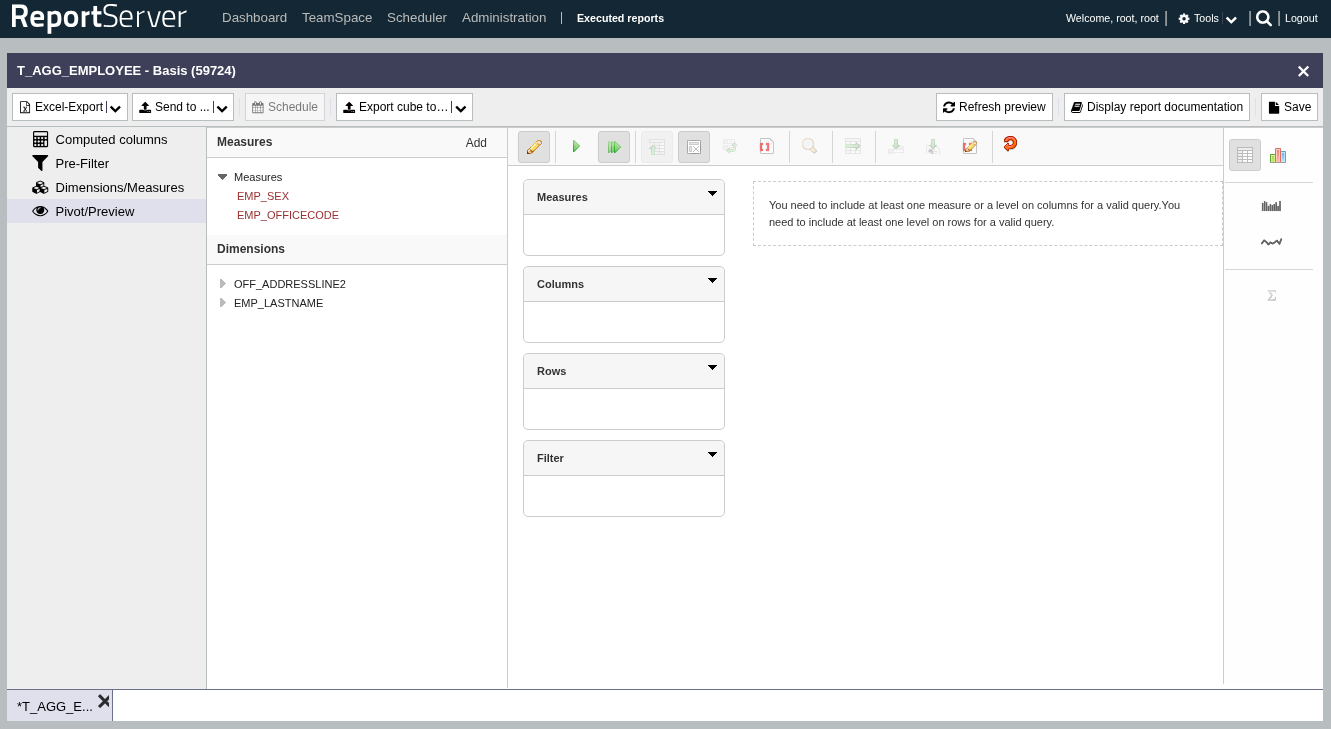
Task: Click the pencil edit query icon
Action: pyautogui.click(x=534, y=147)
